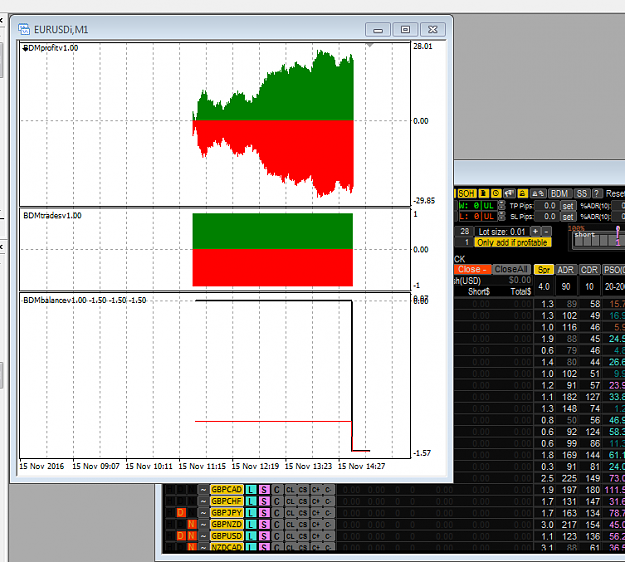Screen dimensions: 625x562
Task: Click the 28 value box beside Lot size
Action: point(464,232)
